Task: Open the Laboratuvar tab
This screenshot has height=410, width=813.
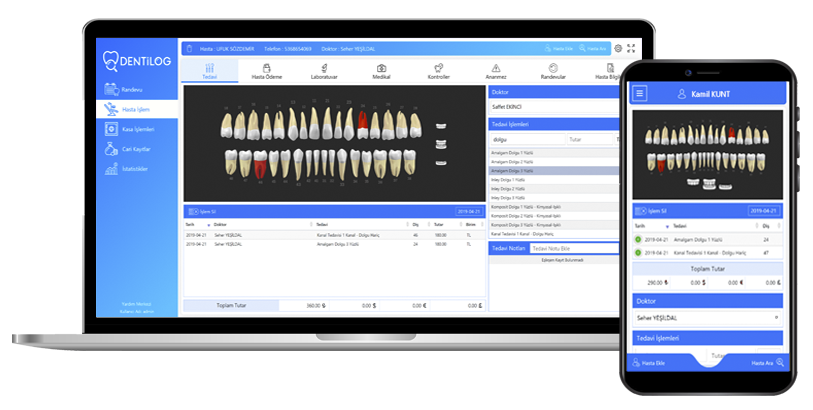Action: pos(324,71)
